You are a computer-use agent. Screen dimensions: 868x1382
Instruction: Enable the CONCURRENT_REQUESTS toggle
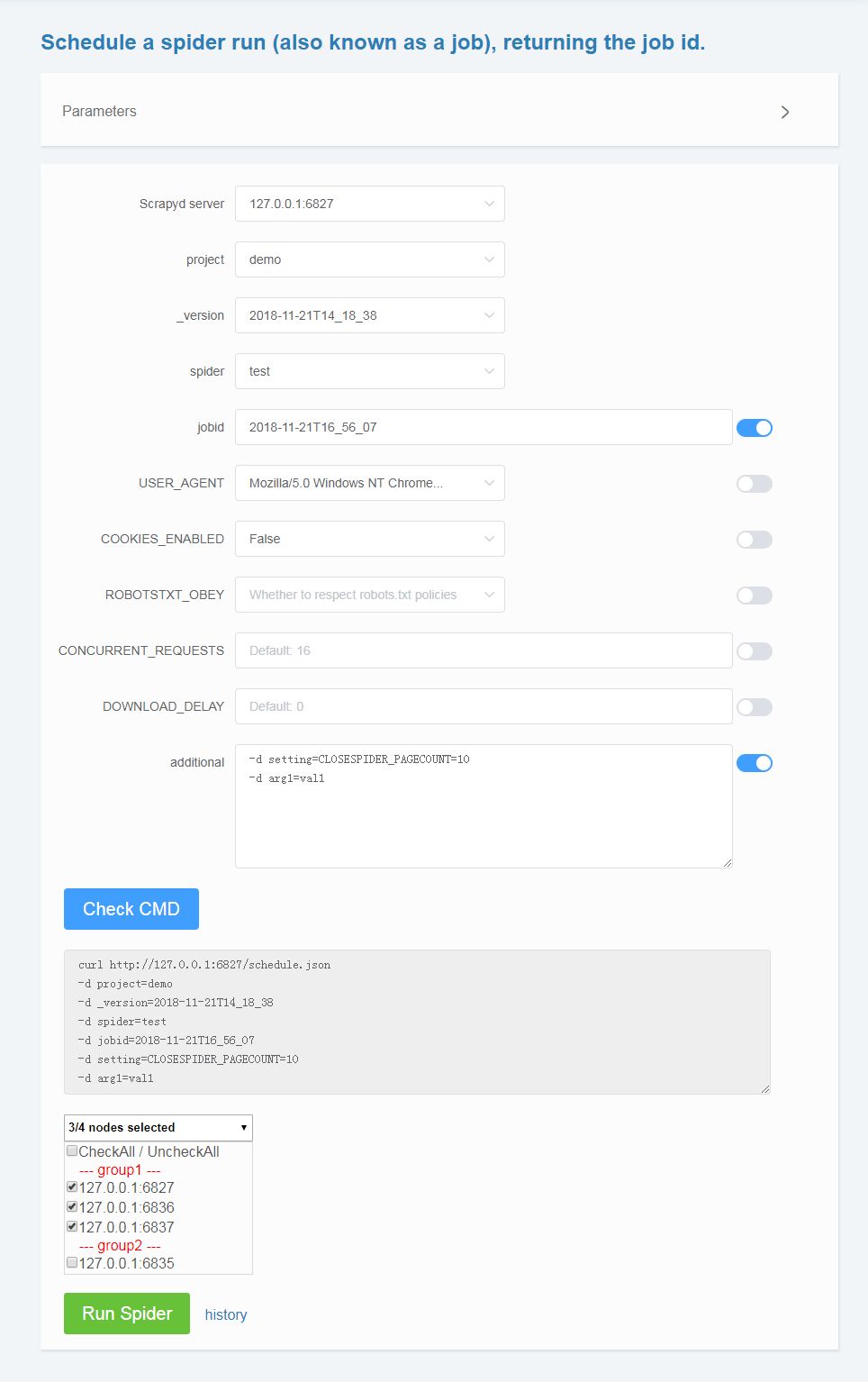(755, 651)
